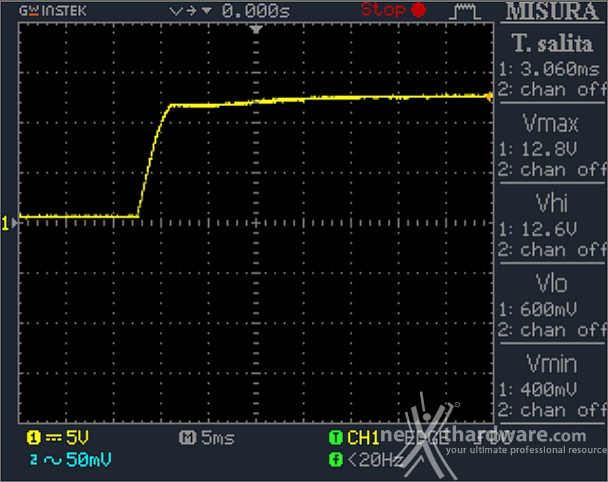The height and width of the screenshot is (482, 608).
Task: Click the cyan channel 2 badge icon
Action: coord(34,460)
